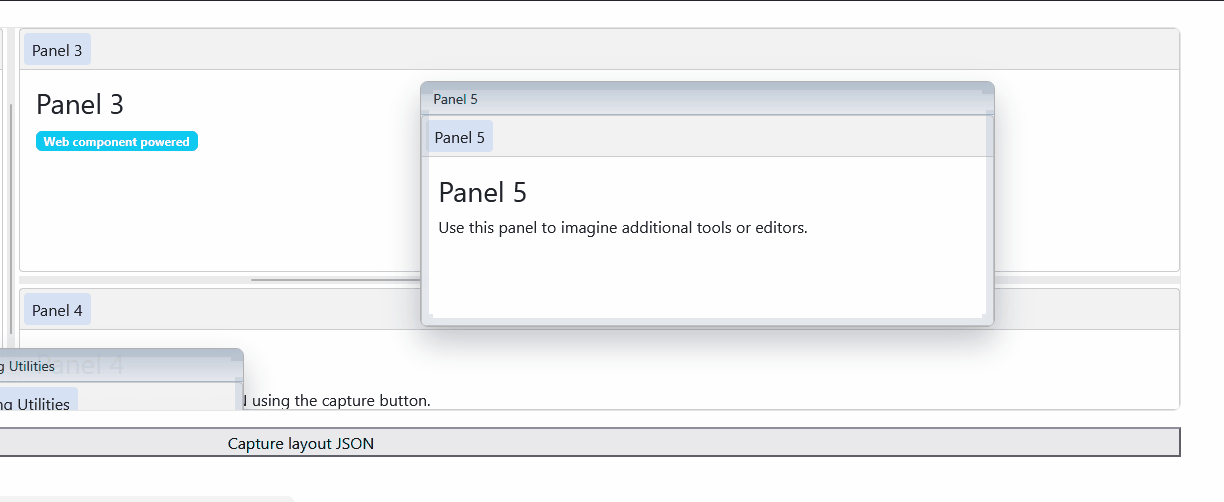Click the floating Utilities window title bar
The height and width of the screenshot is (502, 1224).
tap(120, 366)
